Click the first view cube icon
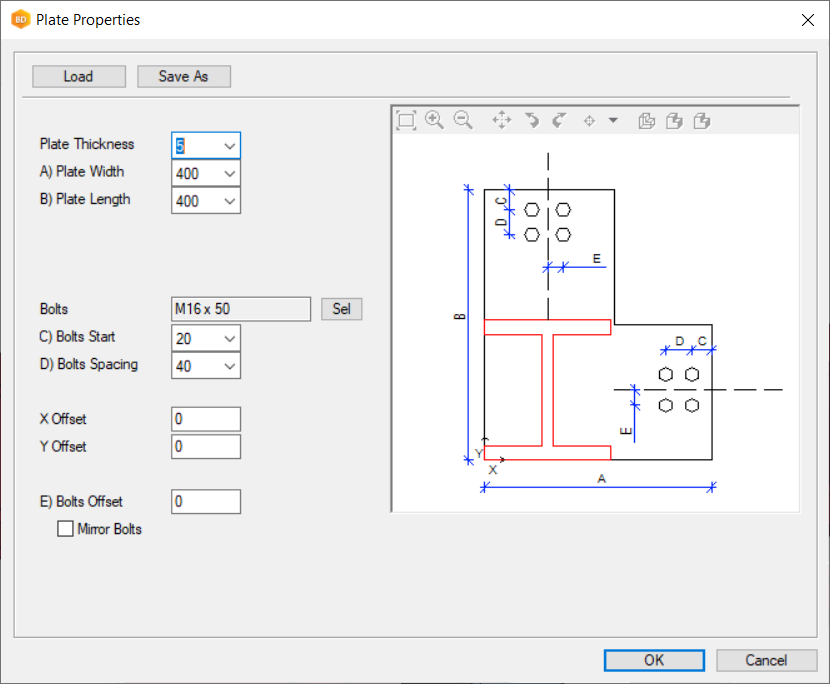The width and height of the screenshot is (830, 684). pos(647,121)
